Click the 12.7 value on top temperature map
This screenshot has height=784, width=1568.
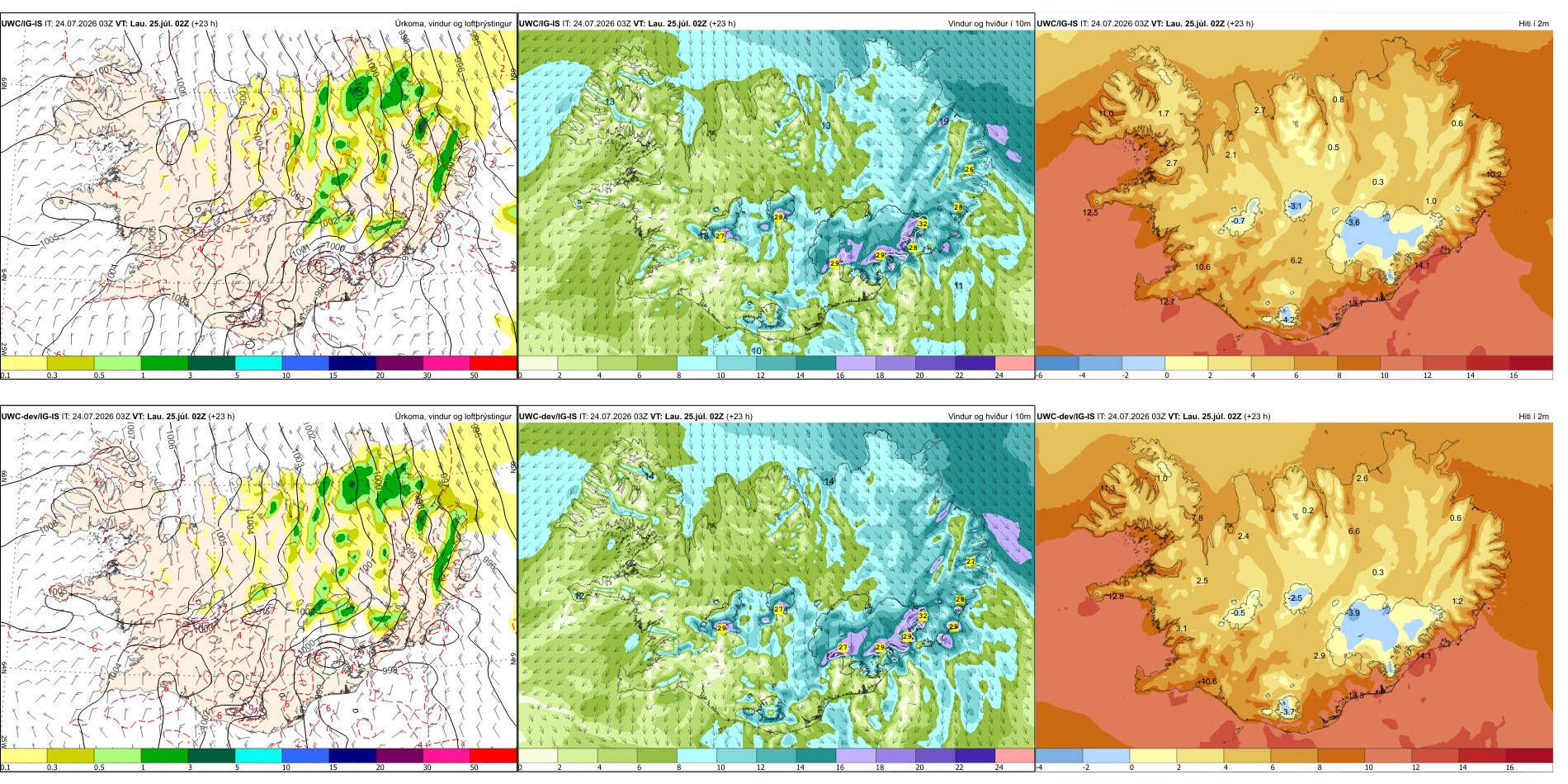click(x=1167, y=301)
